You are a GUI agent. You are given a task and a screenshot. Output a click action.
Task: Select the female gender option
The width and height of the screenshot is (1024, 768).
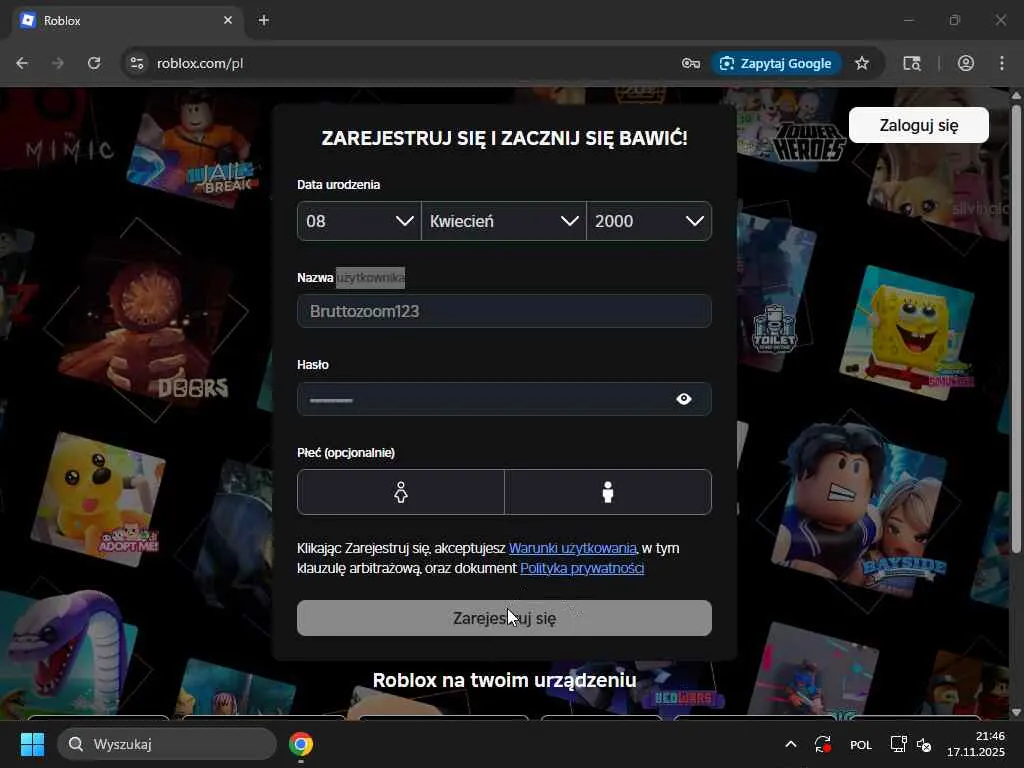[x=401, y=492]
